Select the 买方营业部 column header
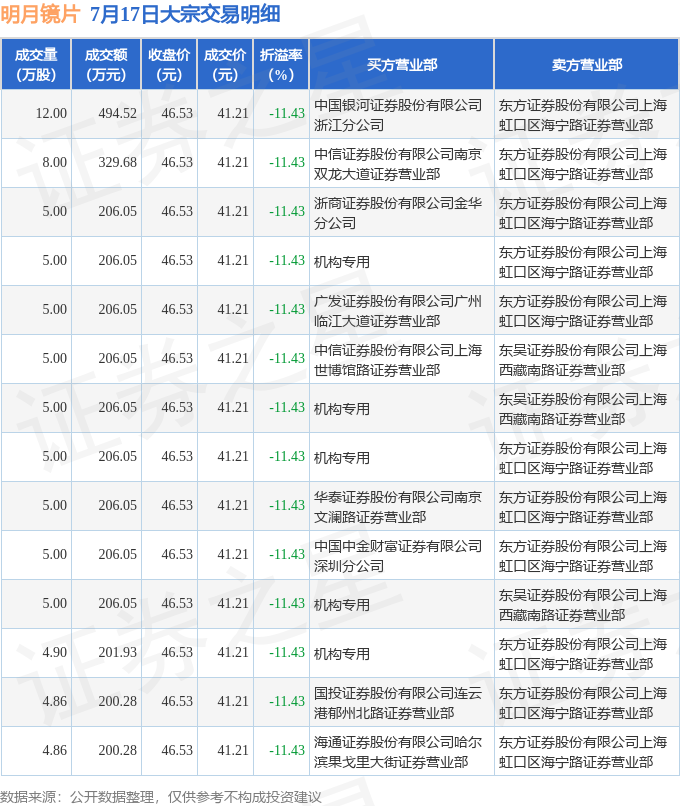 (x=401, y=65)
